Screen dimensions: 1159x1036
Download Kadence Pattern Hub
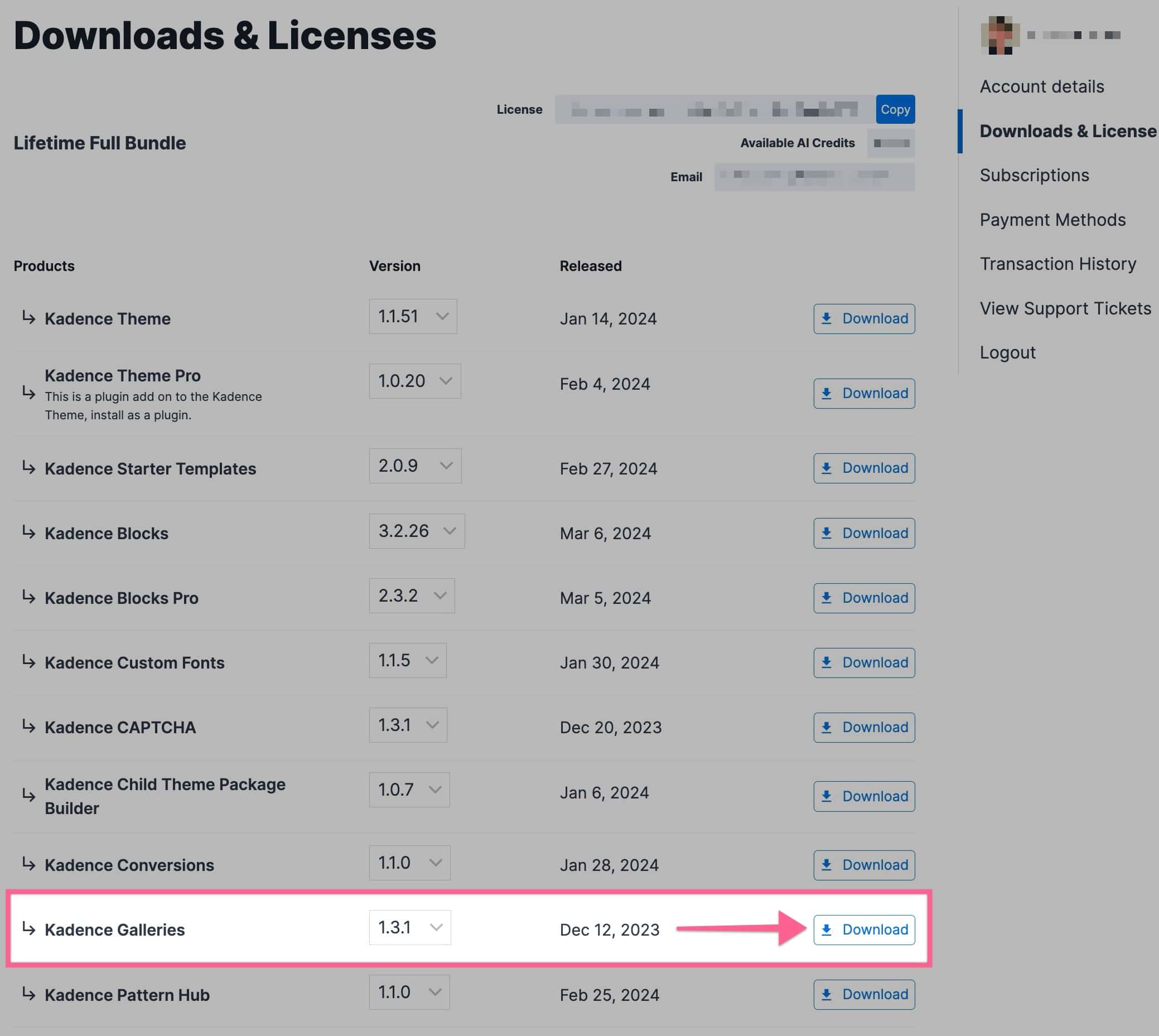[864, 994]
